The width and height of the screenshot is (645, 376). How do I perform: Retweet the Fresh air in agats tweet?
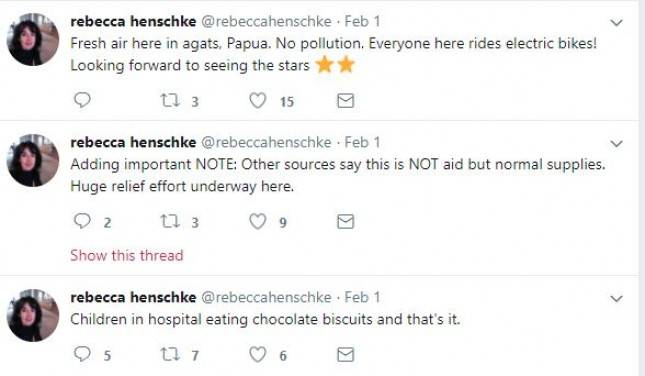(169, 100)
